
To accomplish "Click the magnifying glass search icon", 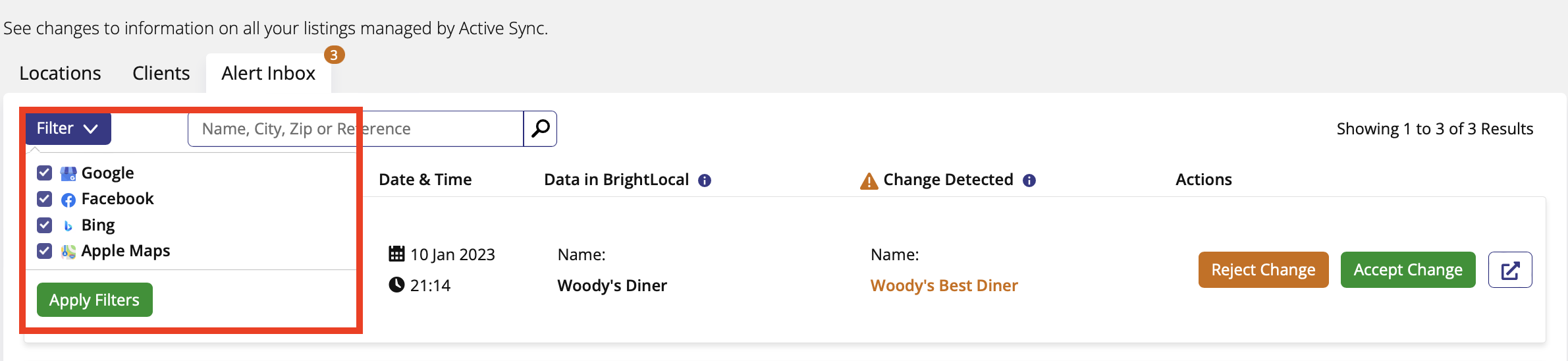I will coord(540,128).
